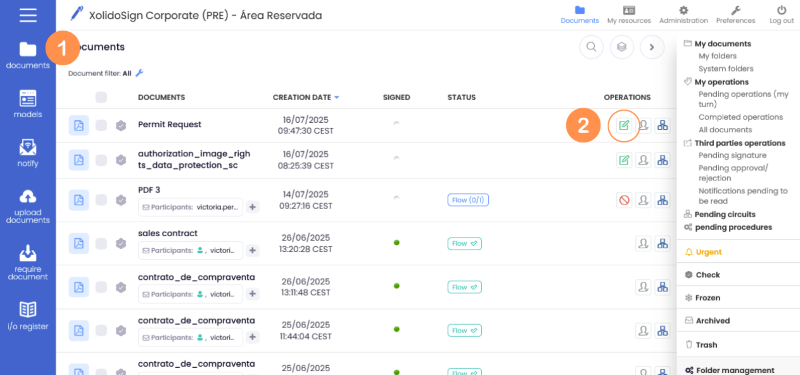Open the Documents tab in the top navigation
800x375 pixels.
pyautogui.click(x=580, y=15)
